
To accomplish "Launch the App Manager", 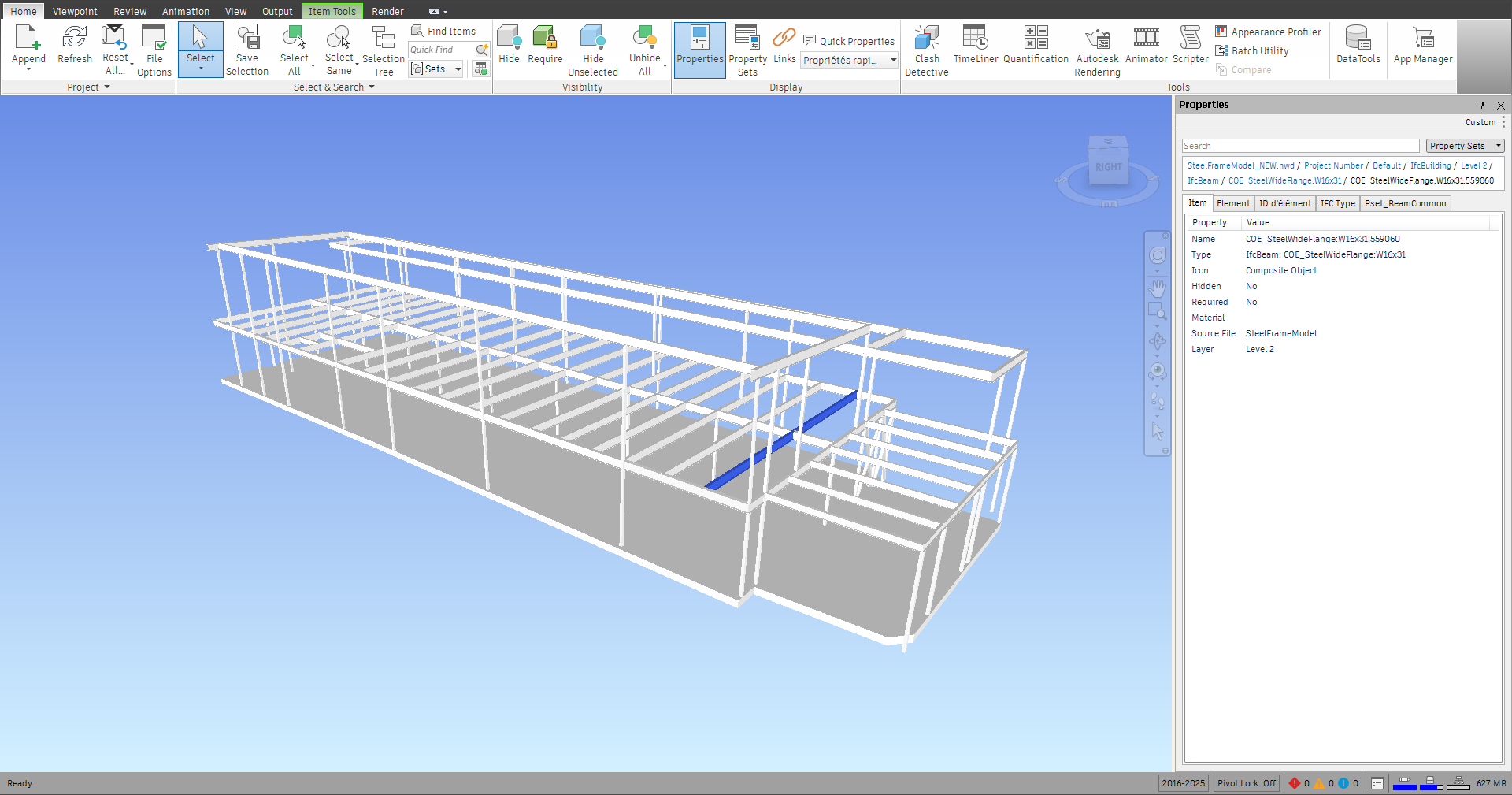I will [1422, 45].
